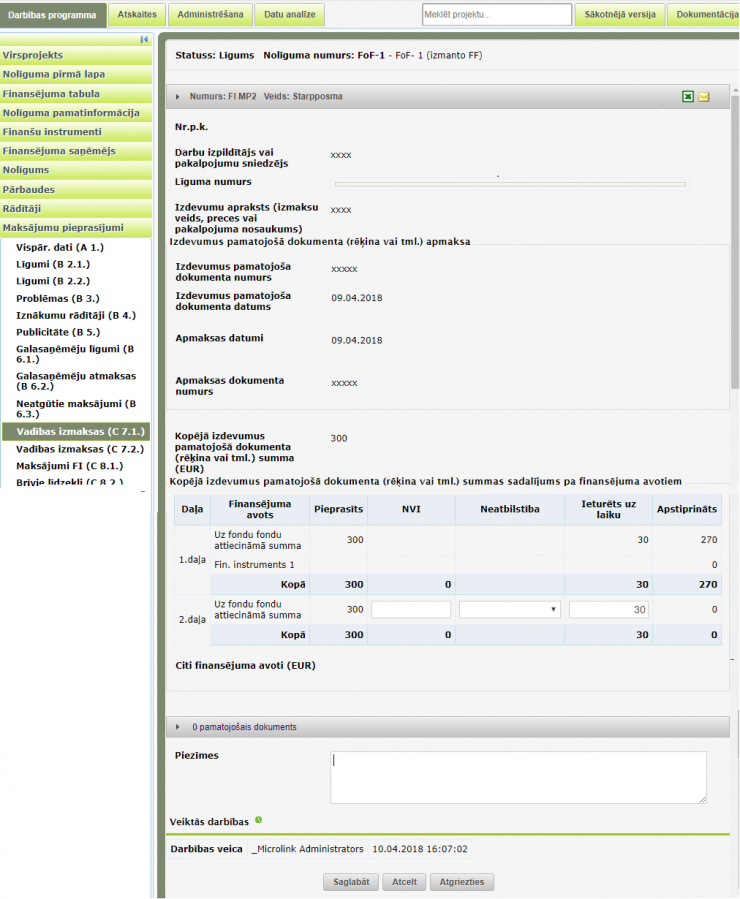This screenshot has width=740, height=899.
Task: Click the Atgriezties button
Action: [x=463, y=882]
